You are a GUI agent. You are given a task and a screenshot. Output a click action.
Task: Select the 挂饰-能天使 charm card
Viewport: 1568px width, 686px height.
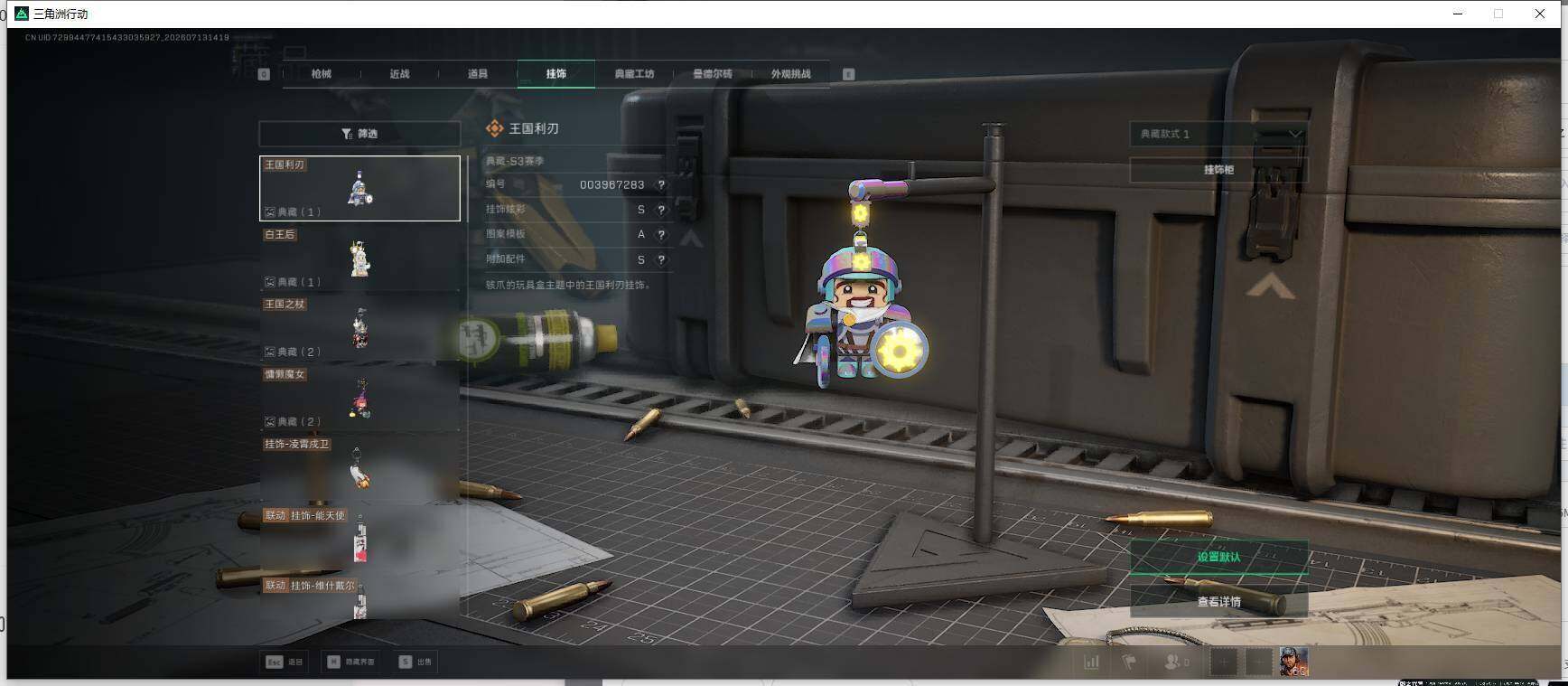tap(359, 539)
